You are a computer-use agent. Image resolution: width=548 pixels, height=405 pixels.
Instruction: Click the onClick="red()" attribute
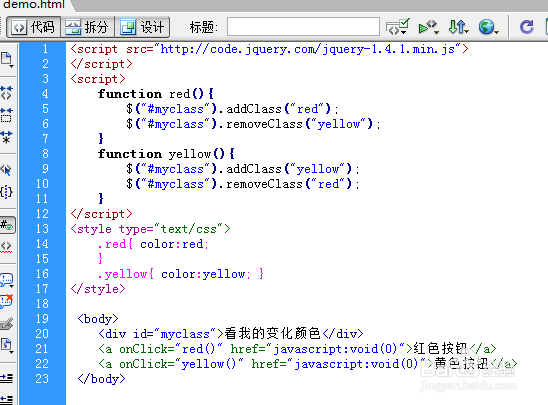pyautogui.click(x=171, y=349)
